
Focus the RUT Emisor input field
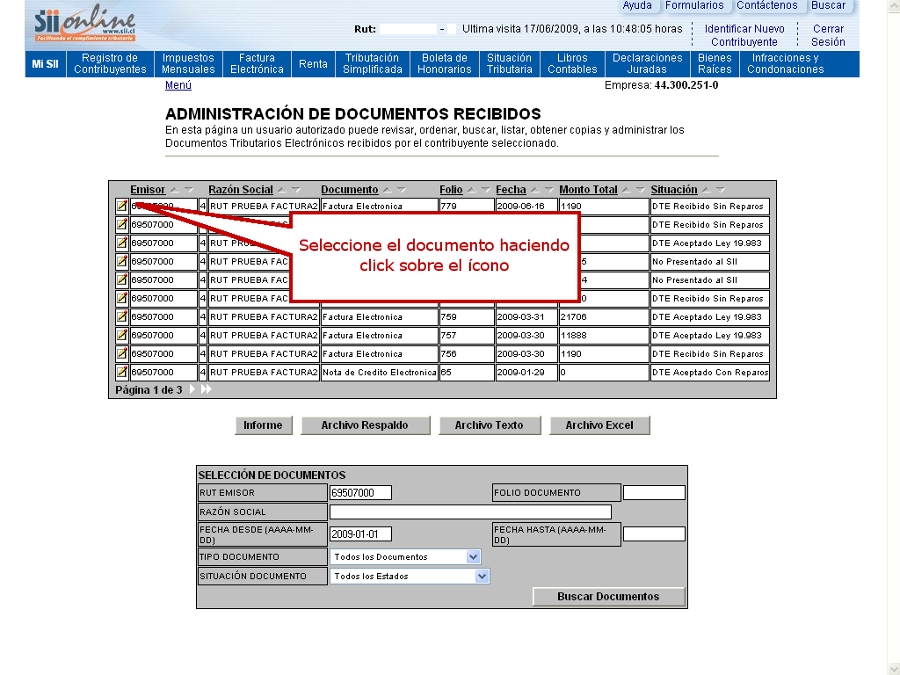[360, 492]
